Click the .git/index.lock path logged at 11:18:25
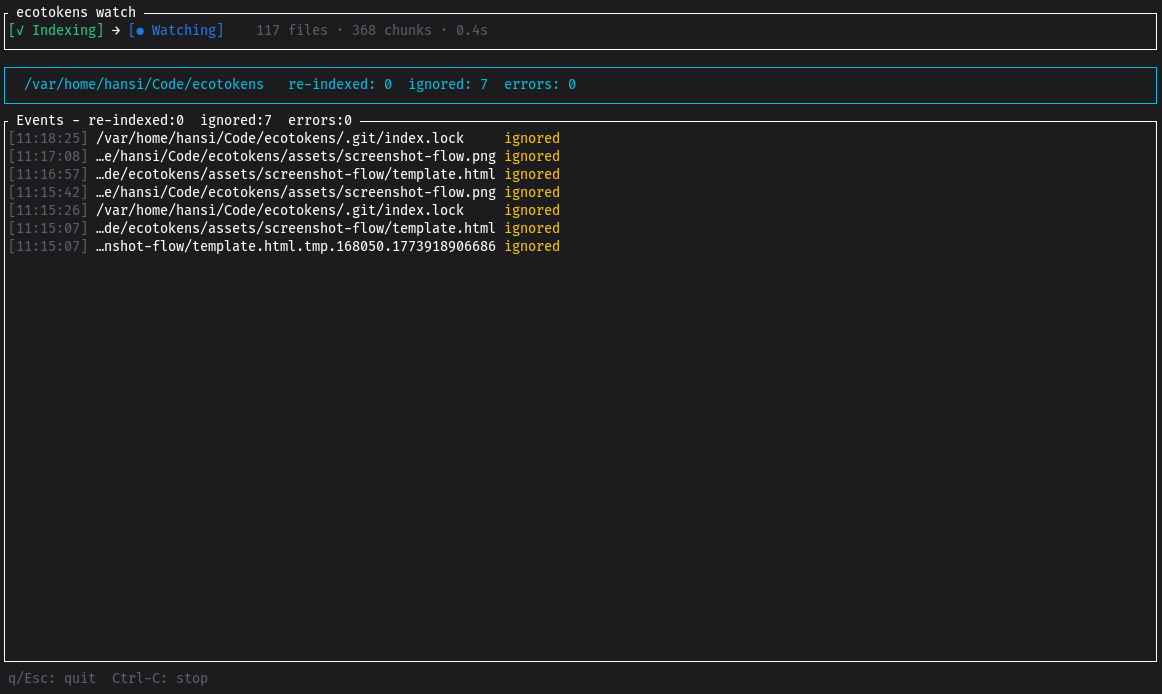 [280, 139]
